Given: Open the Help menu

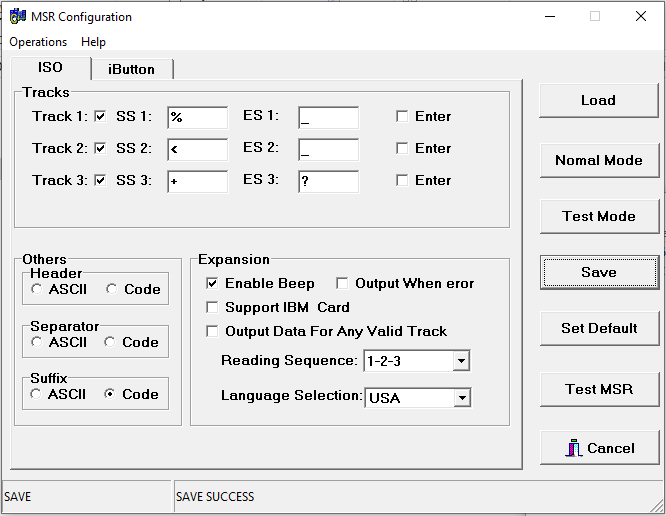Looking at the screenshot, I should pyautogui.click(x=93, y=42).
